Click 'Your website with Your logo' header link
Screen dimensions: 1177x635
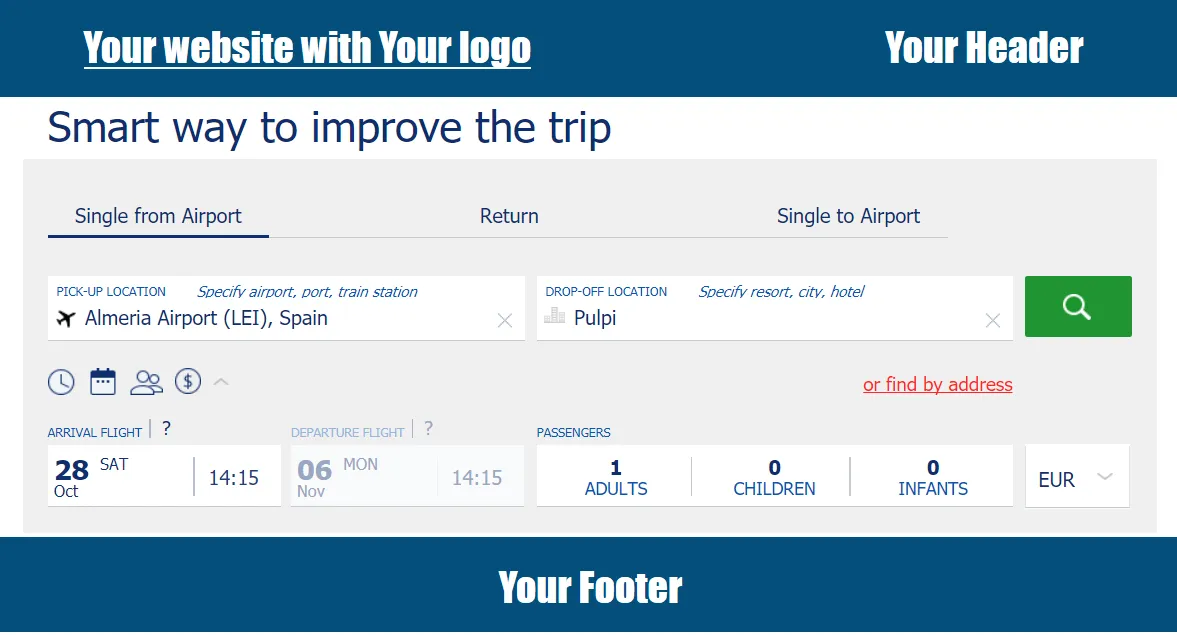tap(307, 47)
